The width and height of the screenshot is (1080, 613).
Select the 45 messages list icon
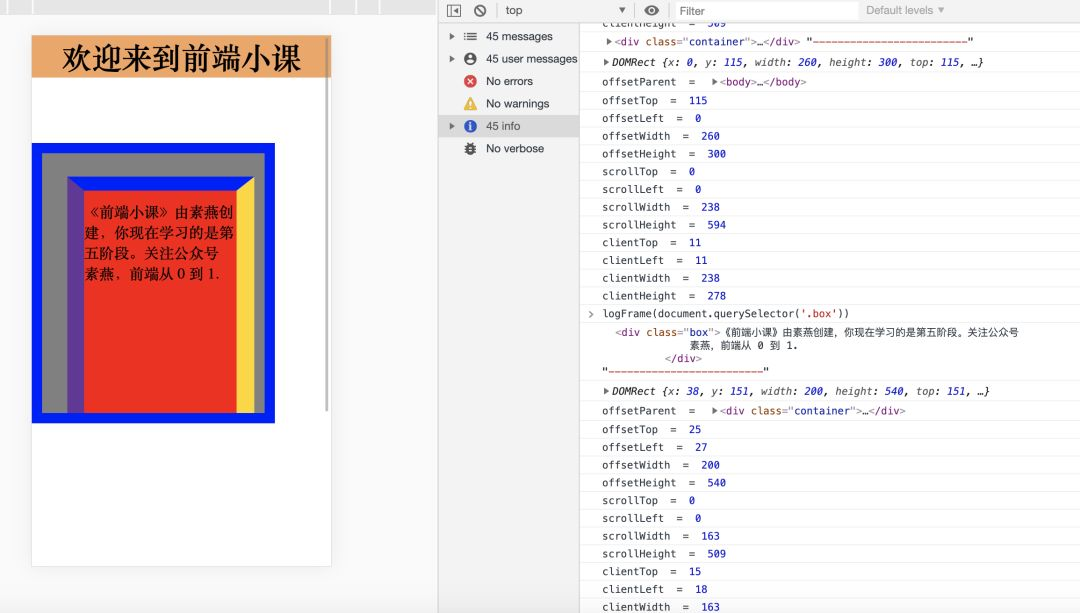(x=470, y=37)
